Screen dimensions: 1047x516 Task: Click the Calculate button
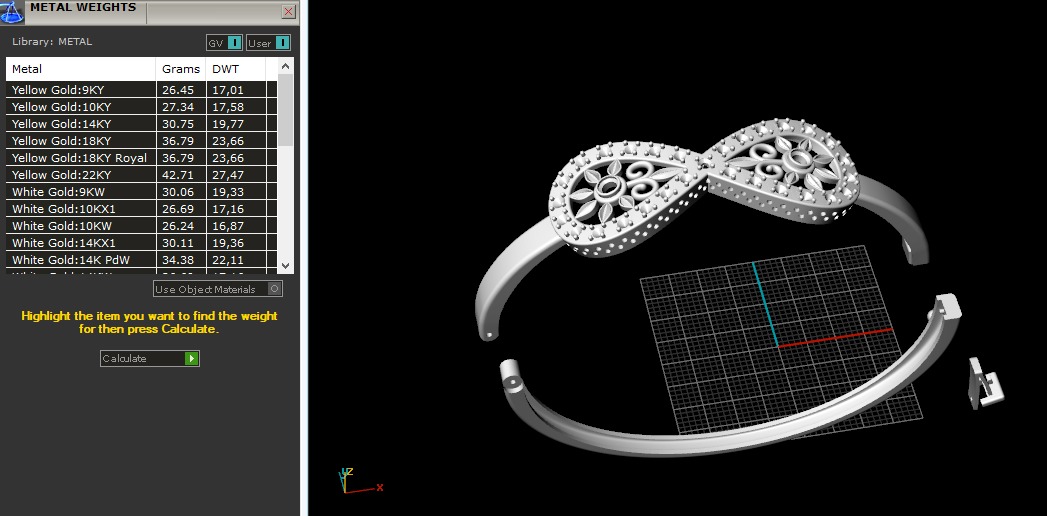point(150,358)
